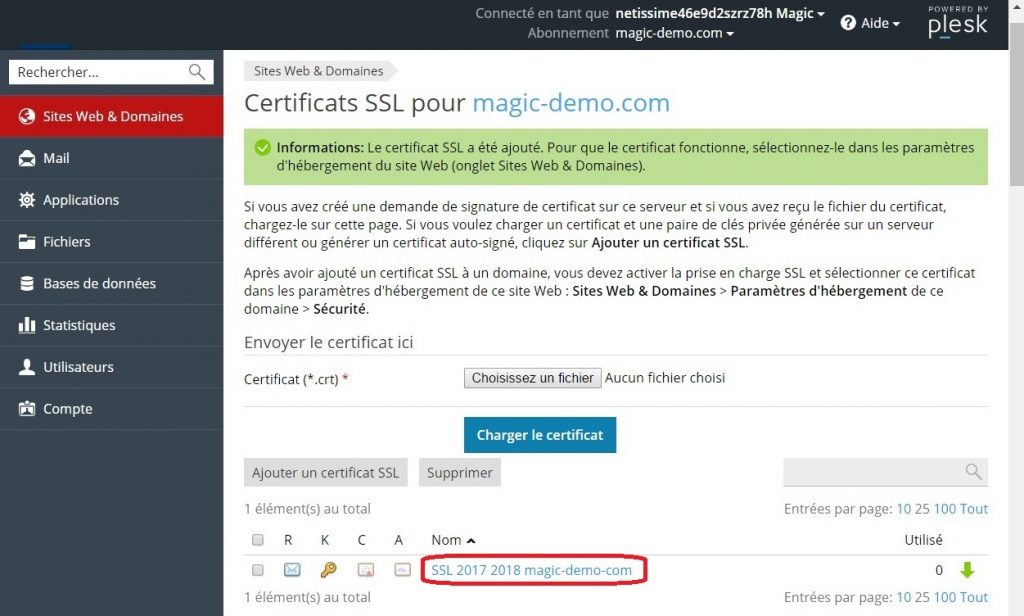Click 'Aucun fichier choisi' text
Screen dimensions: 1024x616
pos(664,378)
